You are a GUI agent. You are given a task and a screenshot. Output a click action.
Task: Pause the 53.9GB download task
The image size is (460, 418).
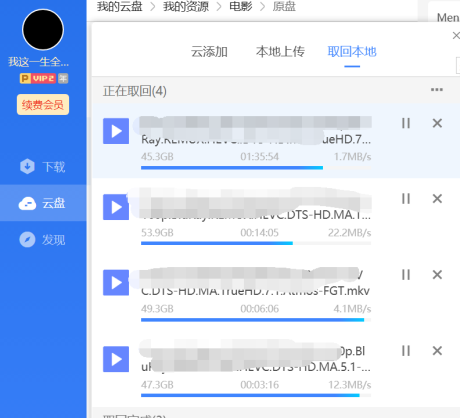(x=406, y=199)
